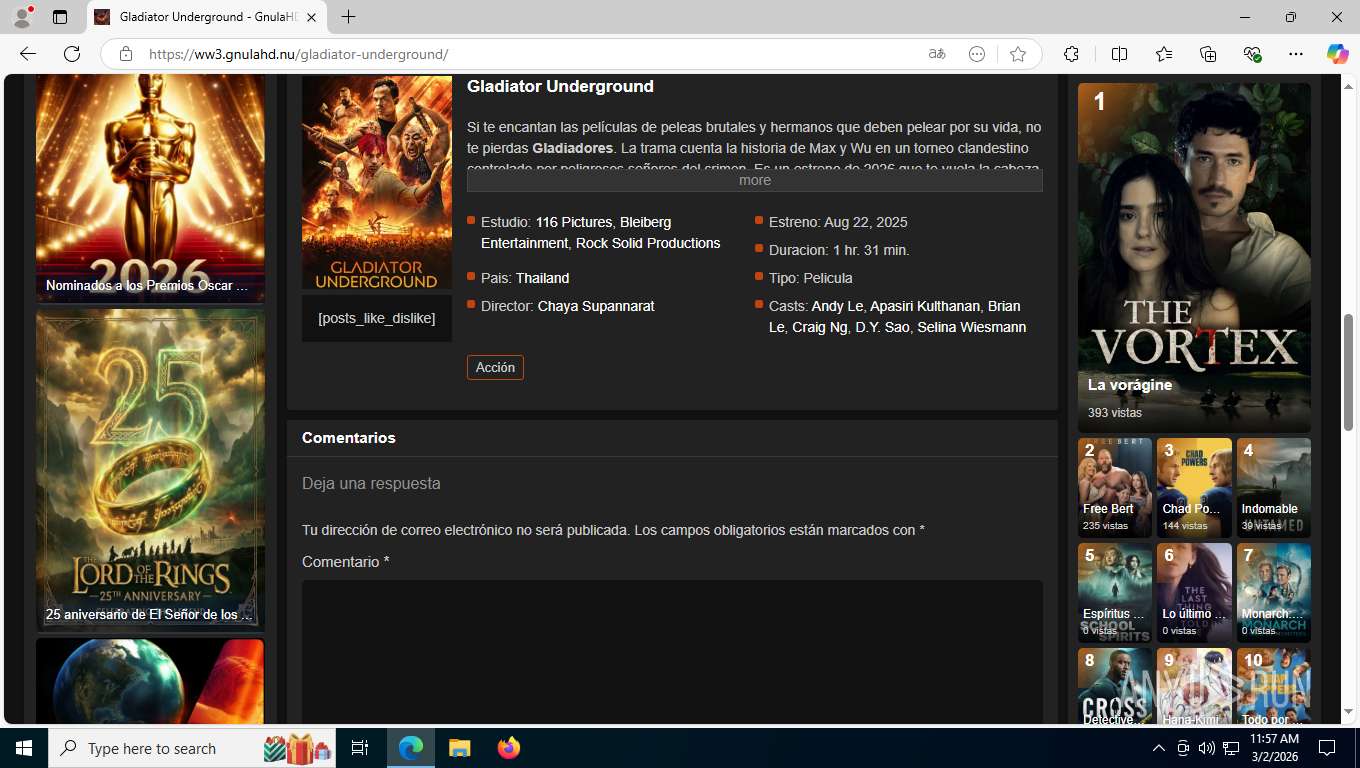1360x768 pixels.
Task: Click the Gladiator Underground poster image
Action: [377, 184]
